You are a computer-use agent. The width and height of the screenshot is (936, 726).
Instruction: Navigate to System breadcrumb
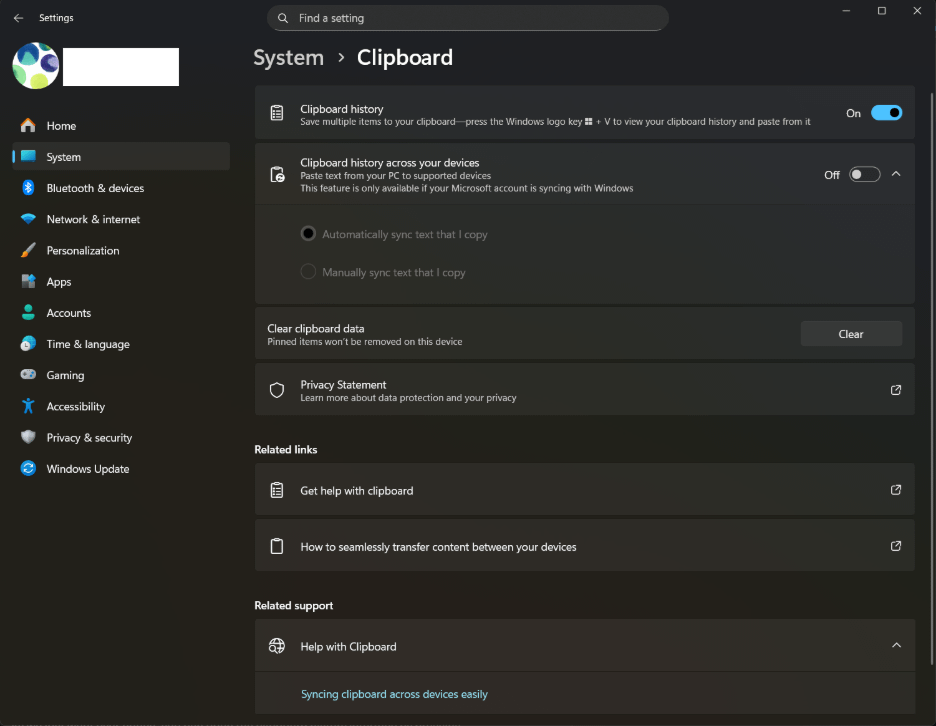point(288,57)
